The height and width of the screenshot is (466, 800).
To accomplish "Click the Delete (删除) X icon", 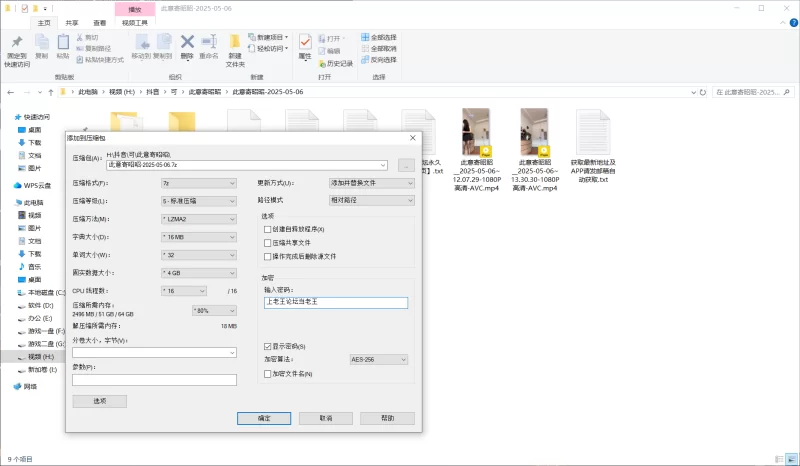I will pos(187,41).
